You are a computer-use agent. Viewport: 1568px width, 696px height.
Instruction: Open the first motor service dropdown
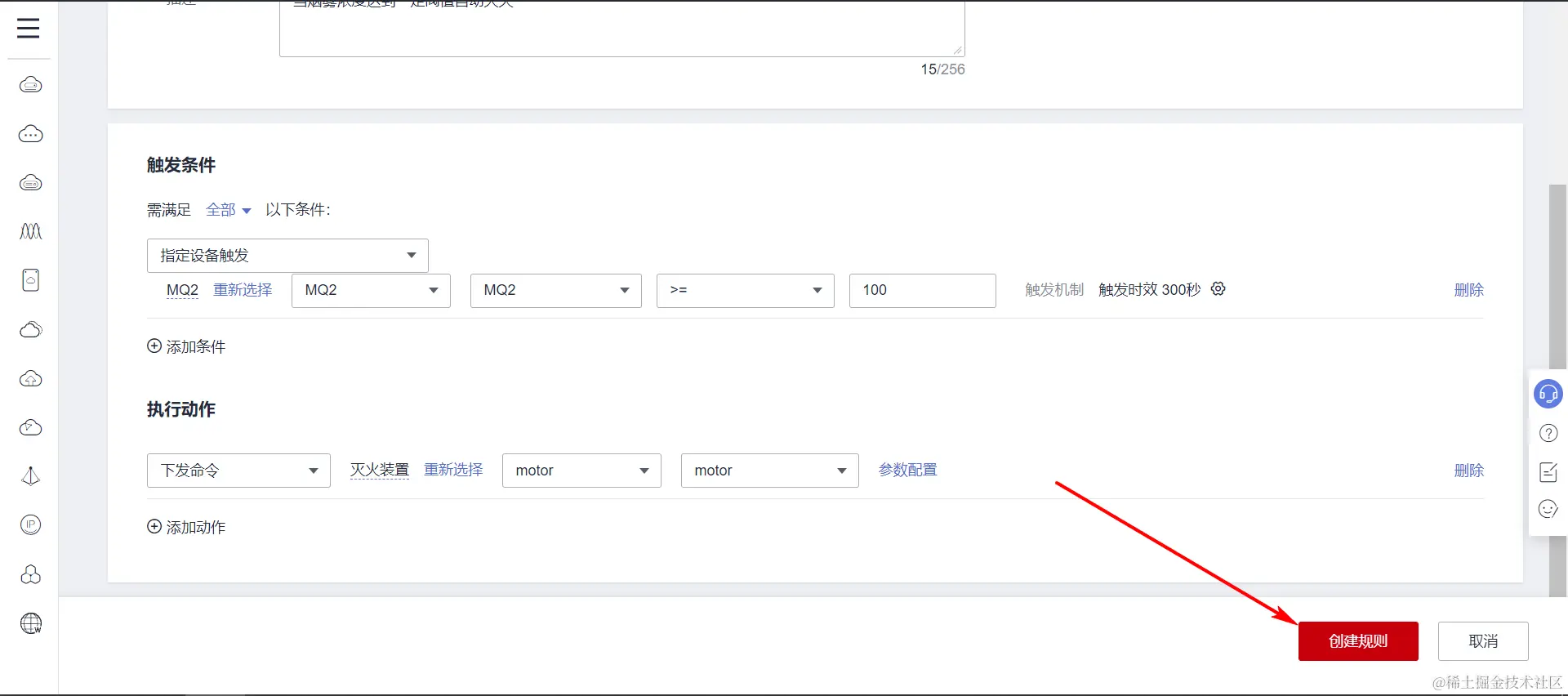(581, 471)
